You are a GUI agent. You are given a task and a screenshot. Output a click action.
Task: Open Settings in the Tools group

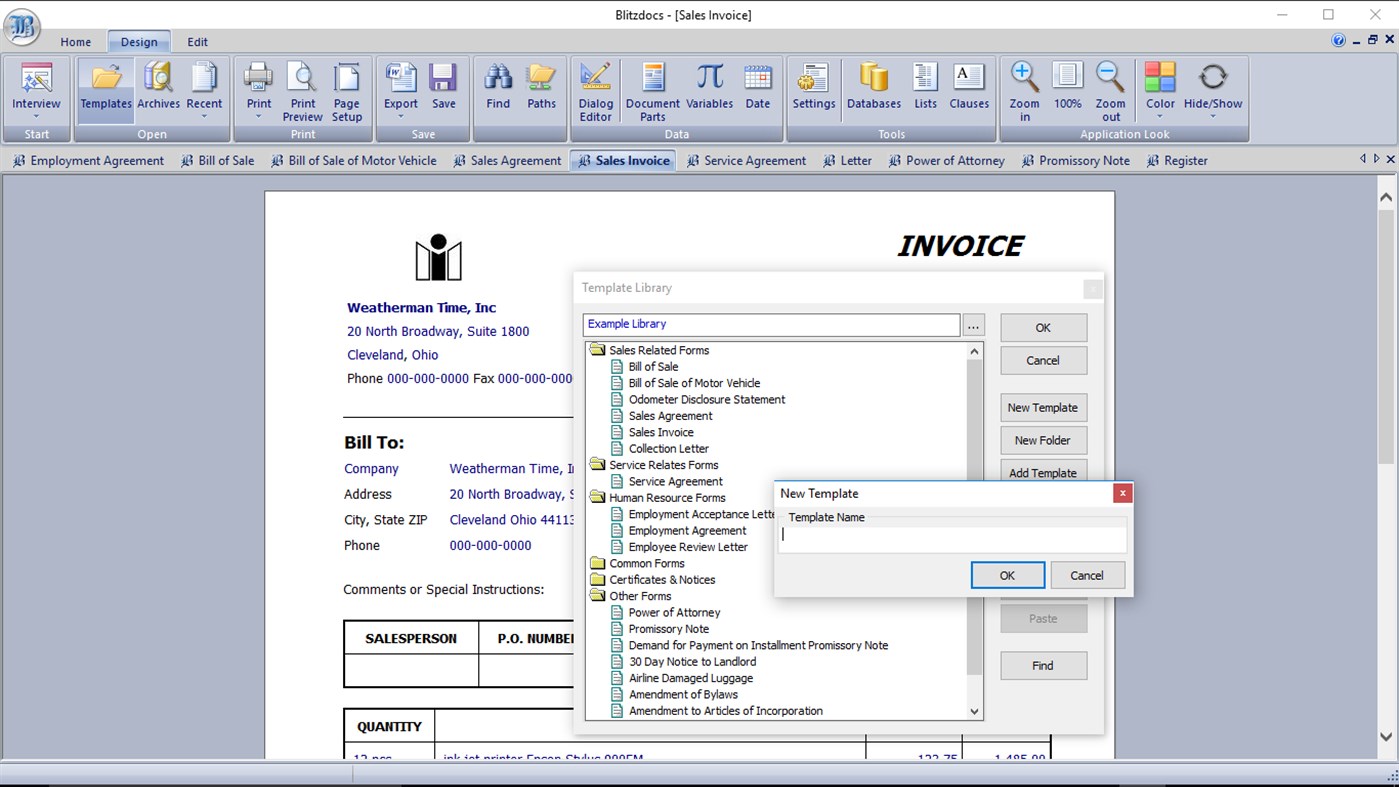pyautogui.click(x=813, y=90)
